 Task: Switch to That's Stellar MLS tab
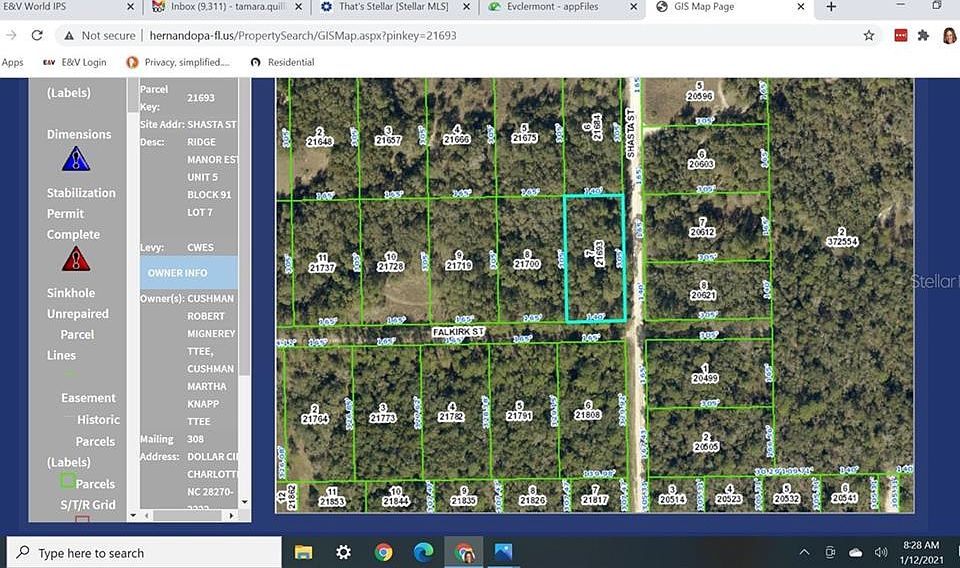click(x=394, y=7)
